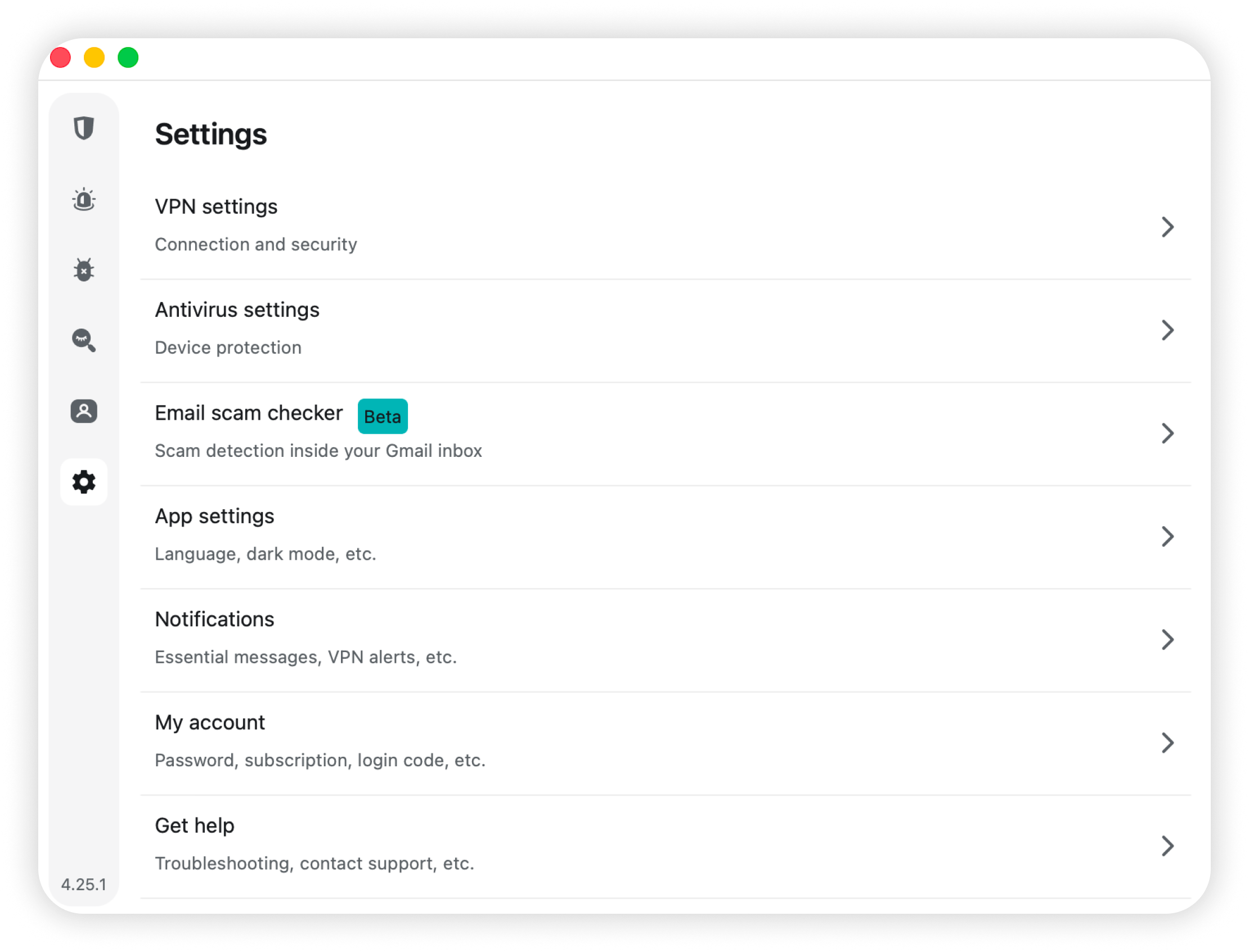
Task: Open Notifications settings title
Action: [x=214, y=619]
